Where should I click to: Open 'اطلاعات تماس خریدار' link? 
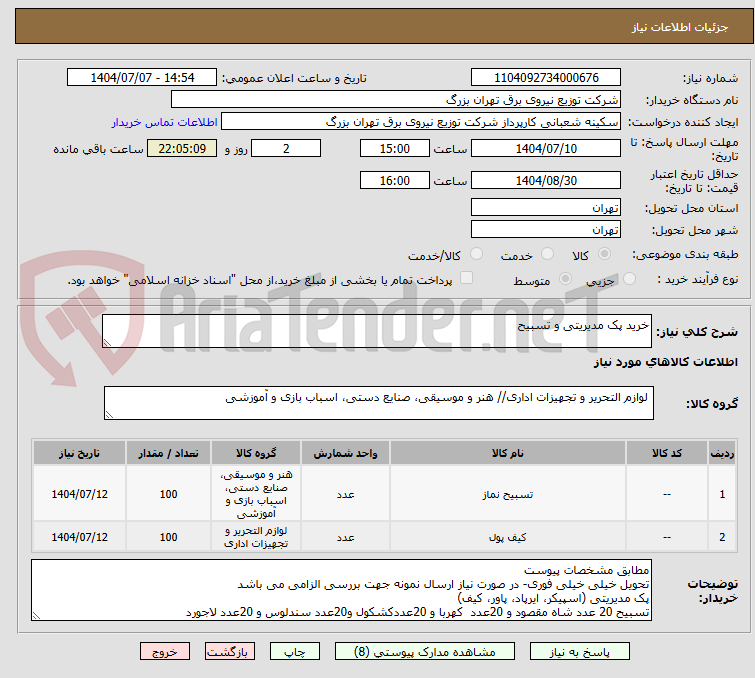coord(165,122)
